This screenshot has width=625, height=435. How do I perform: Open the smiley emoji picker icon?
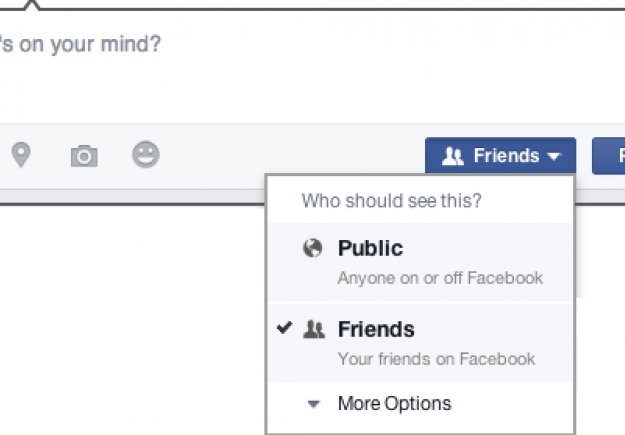(x=146, y=155)
